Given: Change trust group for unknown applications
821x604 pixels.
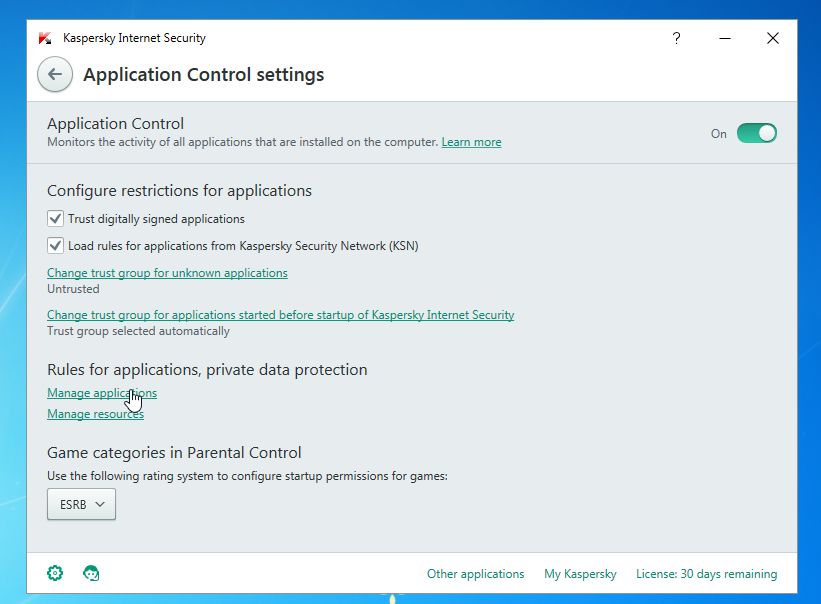Looking at the screenshot, I should (x=167, y=273).
